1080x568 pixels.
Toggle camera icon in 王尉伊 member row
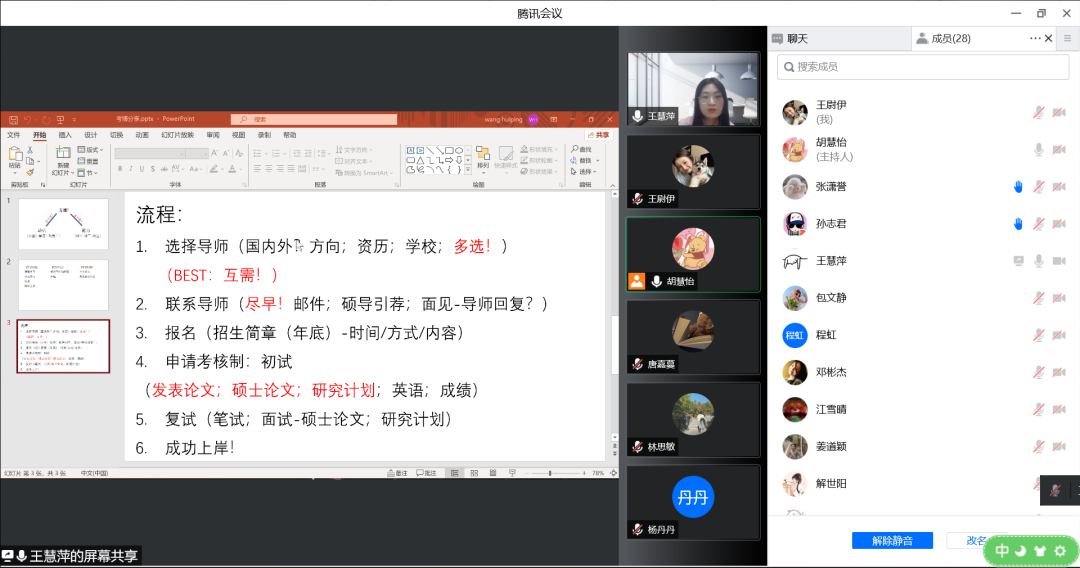(x=1058, y=112)
